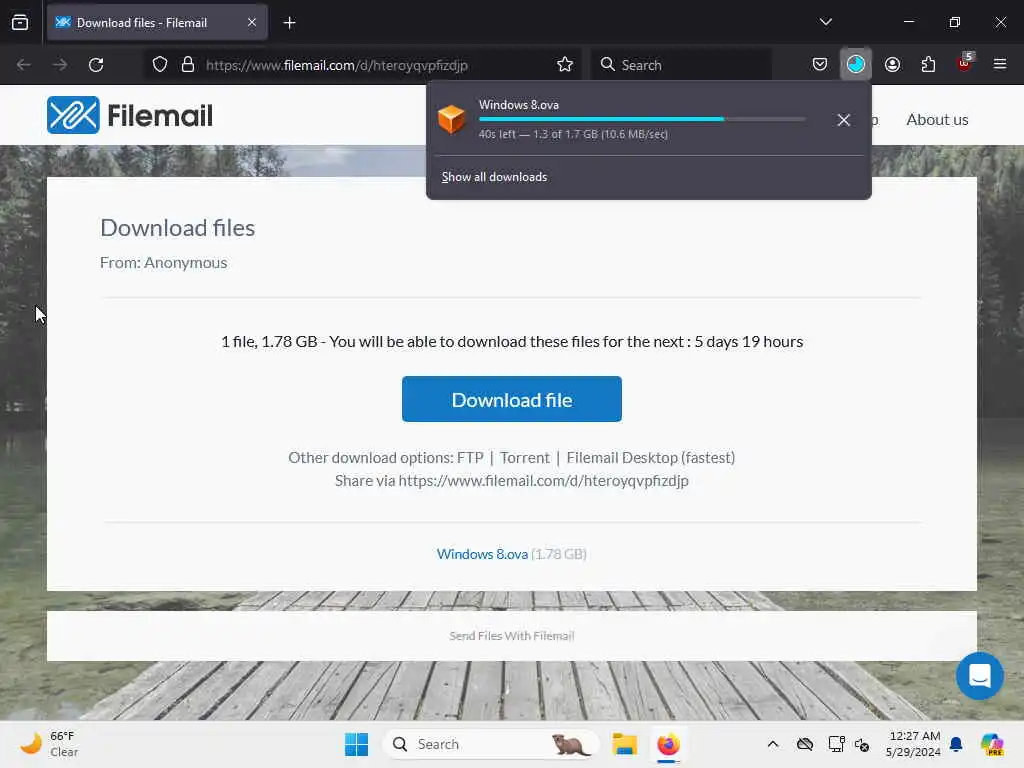Go back one page in Firefox
Viewport: 1024px width, 768px height.
point(24,65)
